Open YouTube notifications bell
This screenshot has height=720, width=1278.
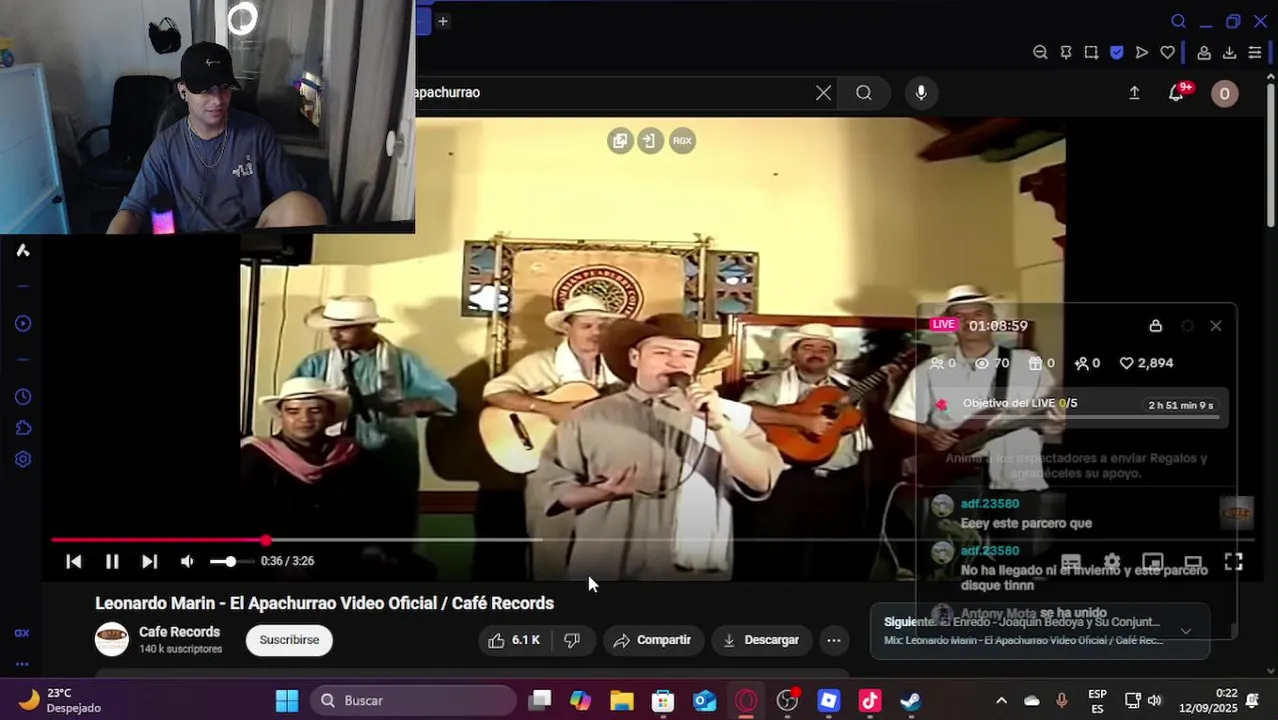tap(1177, 93)
